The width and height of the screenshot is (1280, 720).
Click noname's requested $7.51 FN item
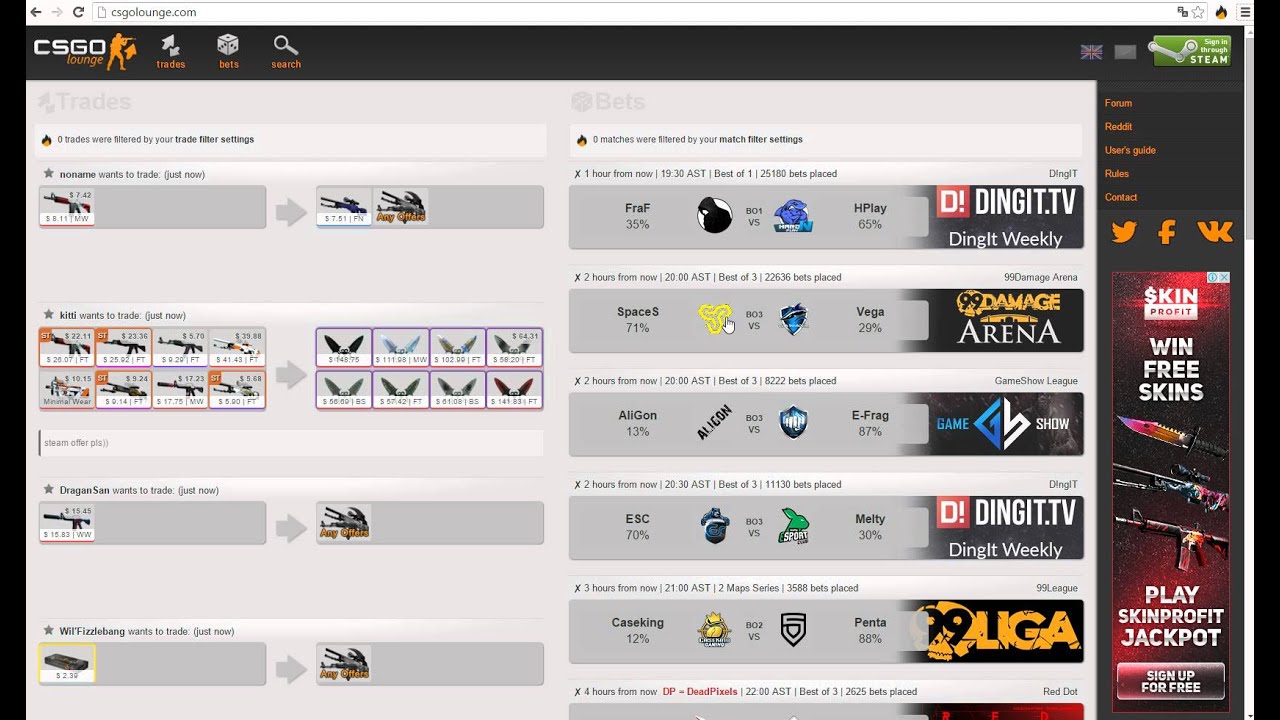344,207
